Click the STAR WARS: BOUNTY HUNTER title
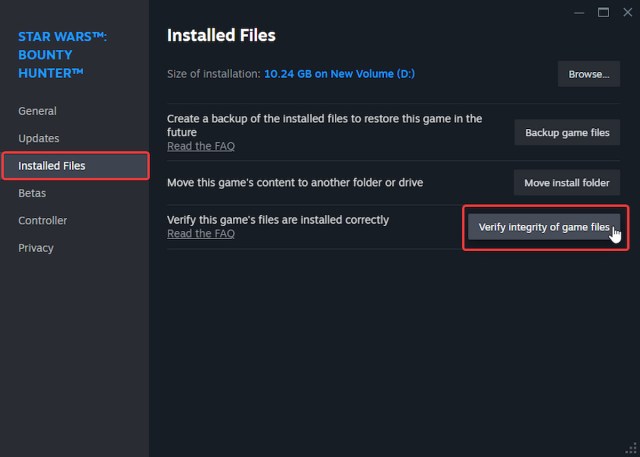The width and height of the screenshot is (640, 457). [x=64, y=55]
